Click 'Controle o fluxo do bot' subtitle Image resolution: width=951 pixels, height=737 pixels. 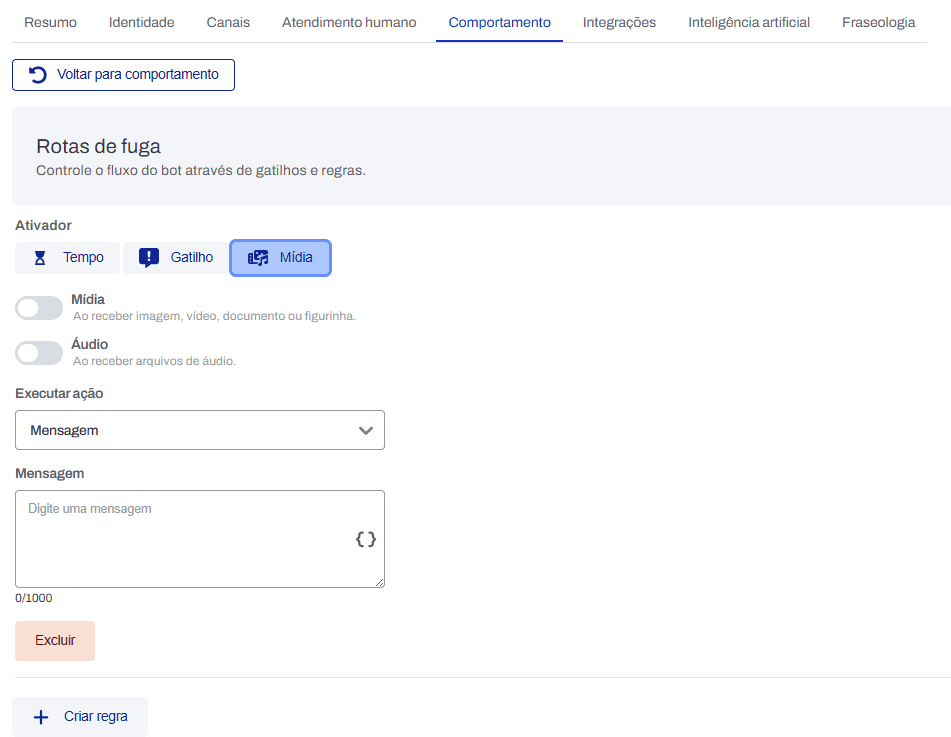[201, 170]
